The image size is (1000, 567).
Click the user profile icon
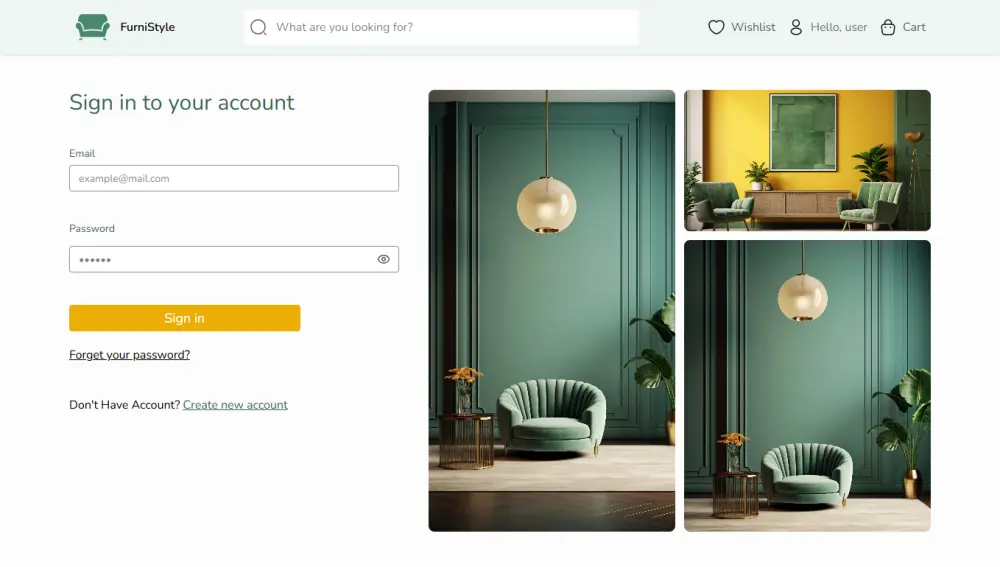coord(796,27)
